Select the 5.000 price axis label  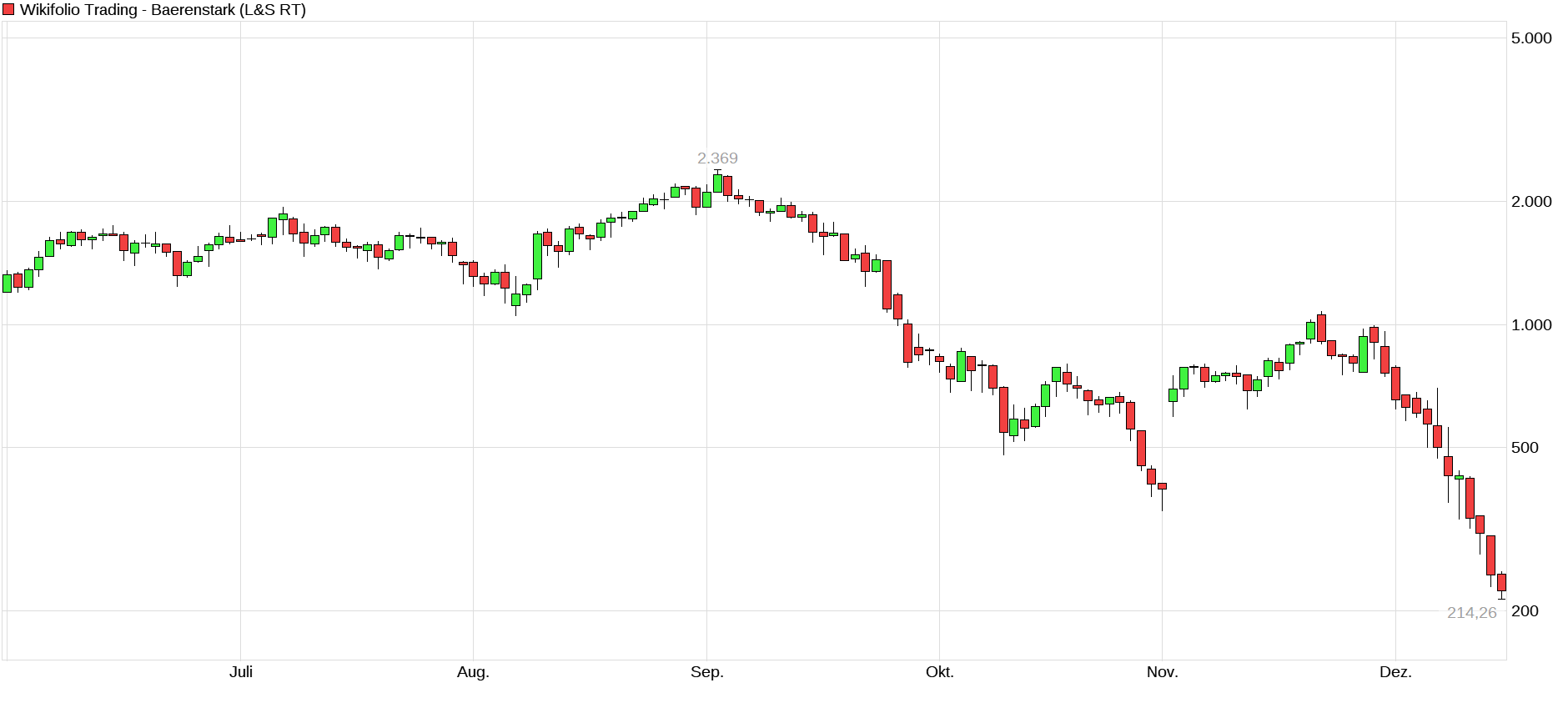click(1531, 38)
